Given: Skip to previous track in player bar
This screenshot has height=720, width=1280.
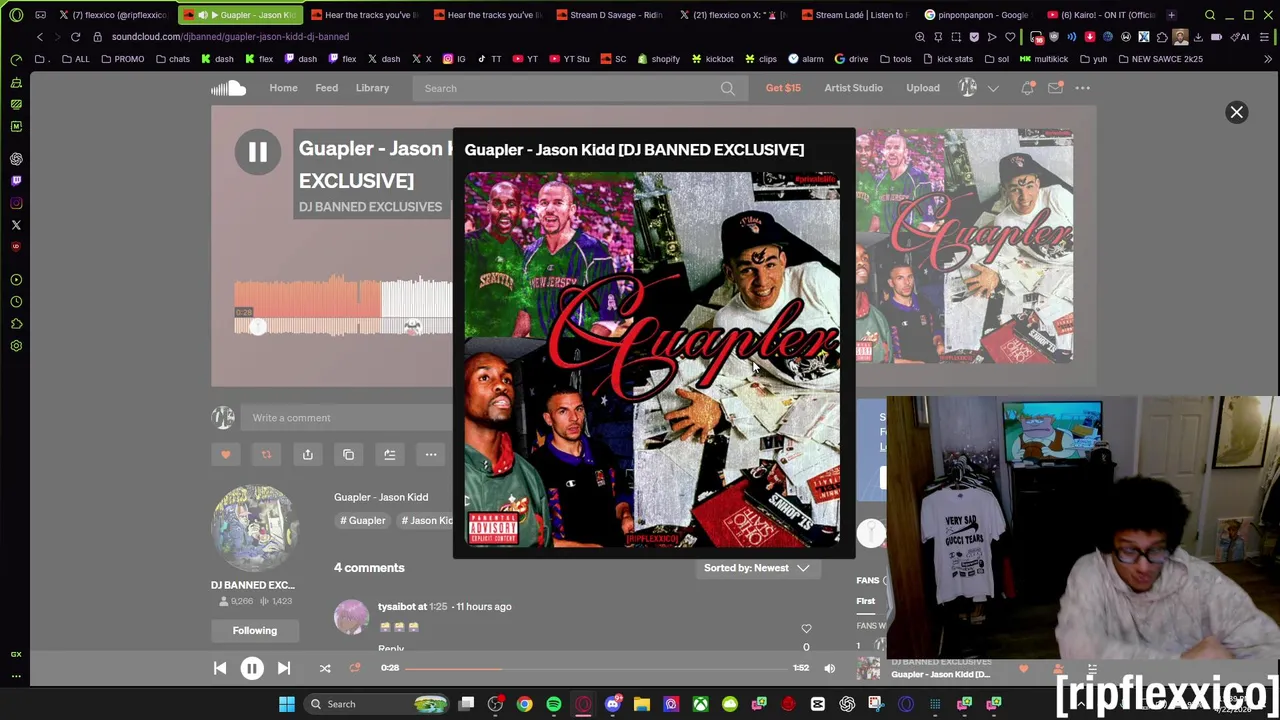Looking at the screenshot, I should pos(220,668).
